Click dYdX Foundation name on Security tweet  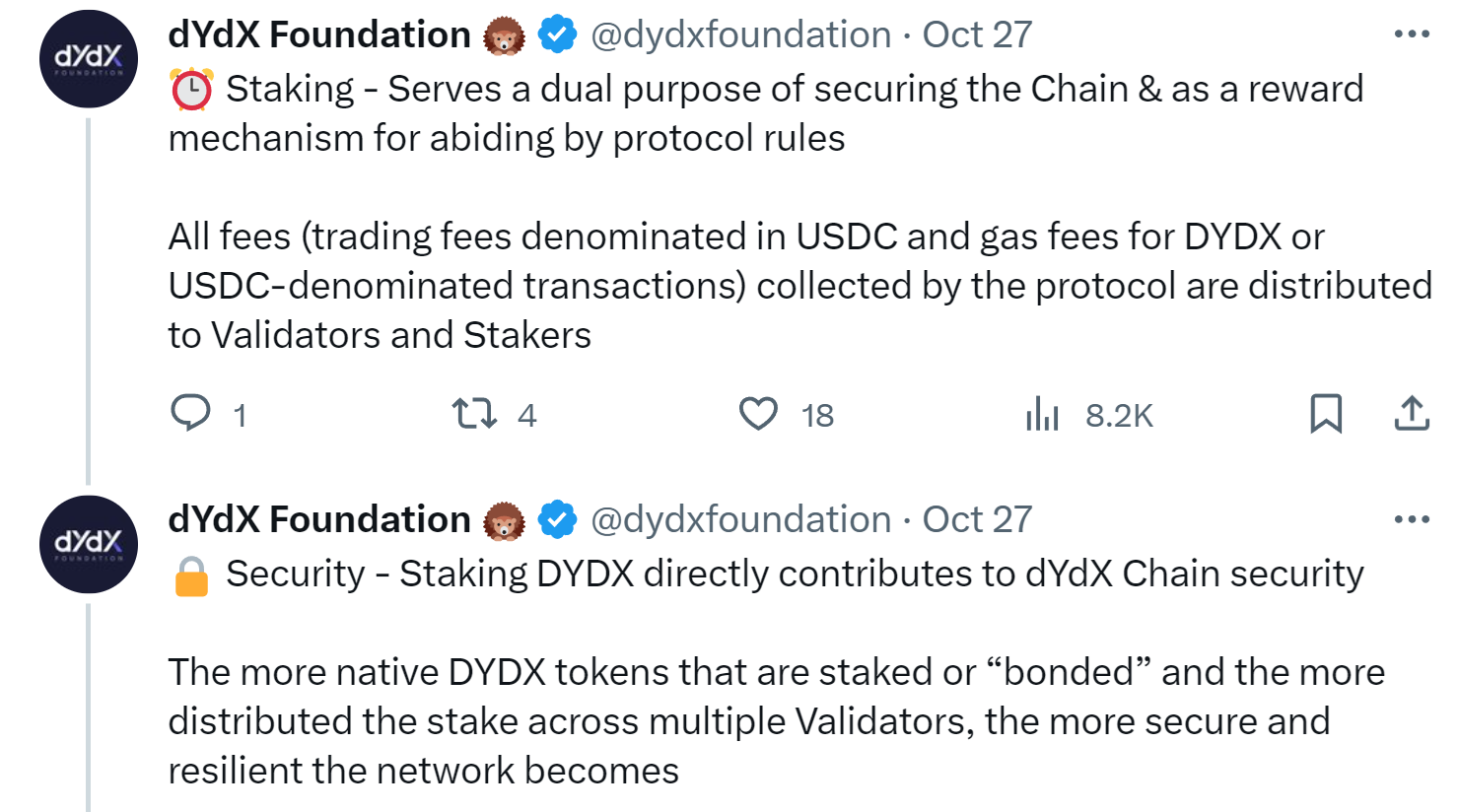(319, 519)
